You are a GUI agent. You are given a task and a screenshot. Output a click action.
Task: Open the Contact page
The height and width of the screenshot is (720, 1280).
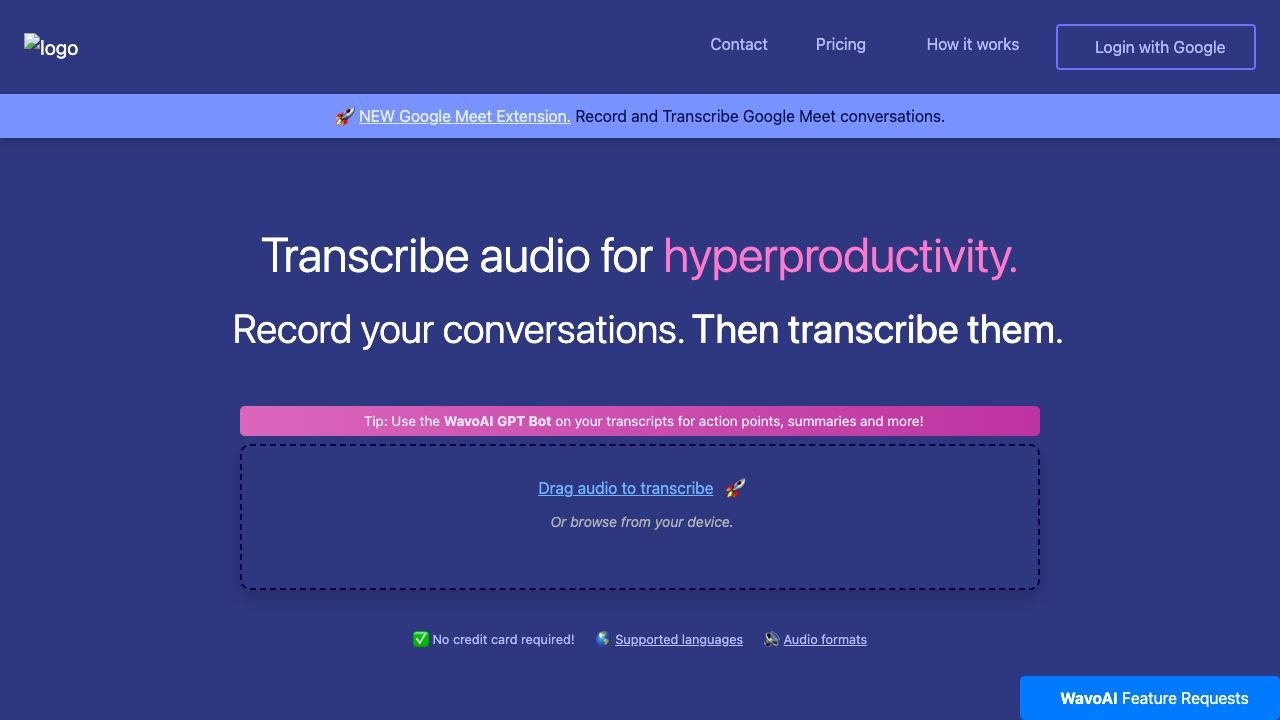click(738, 45)
